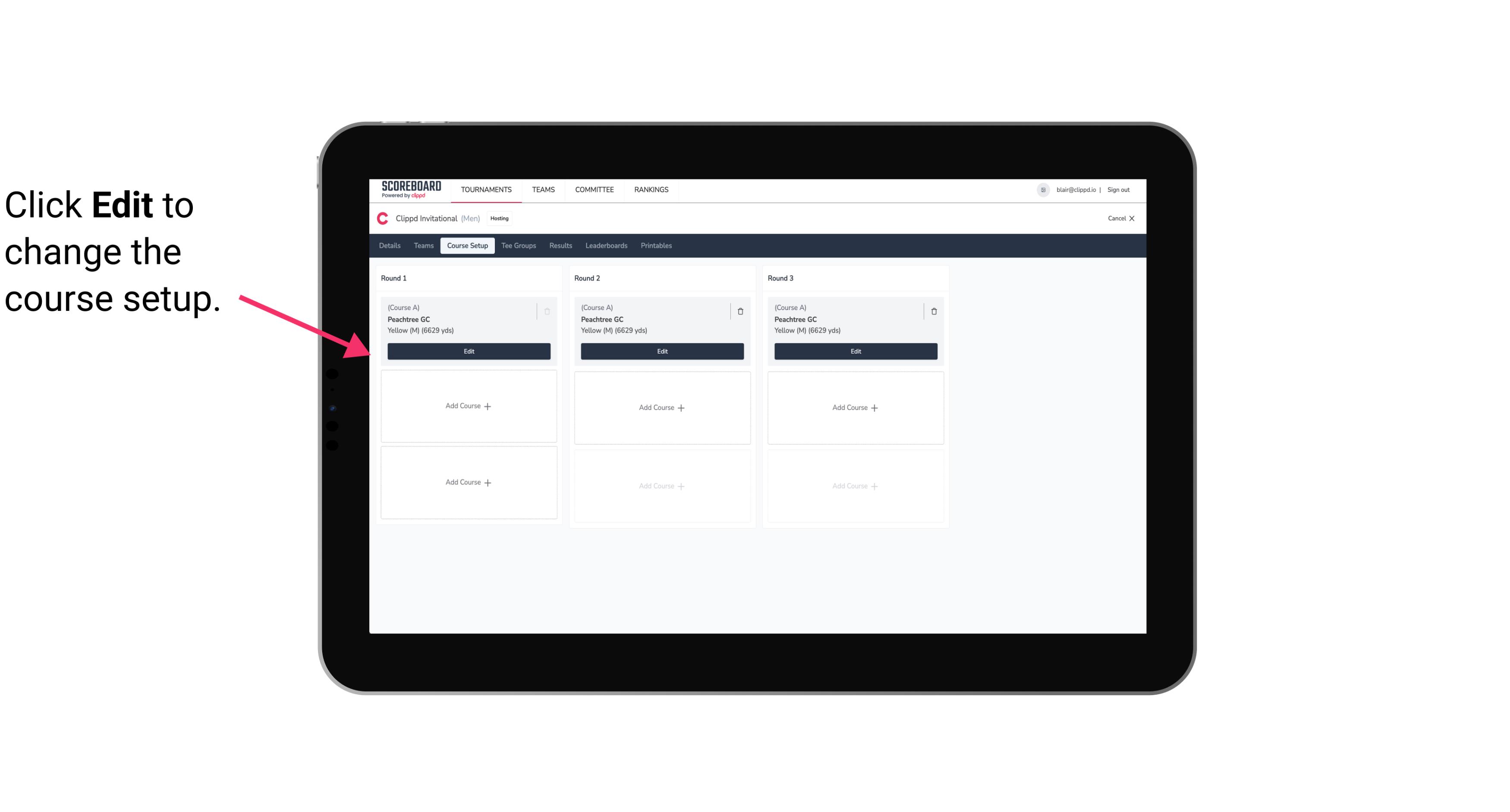Open the Results tab

point(561,245)
